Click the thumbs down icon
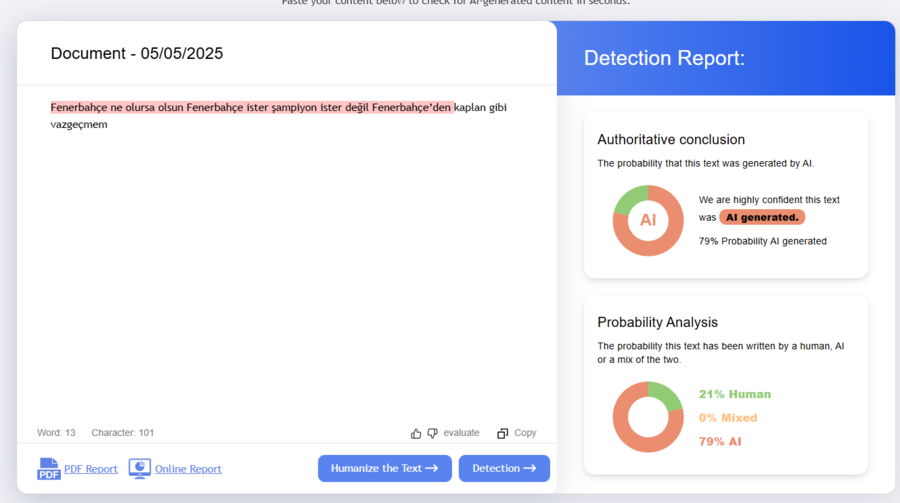This screenshot has height=503, width=900. pyautogui.click(x=432, y=433)
